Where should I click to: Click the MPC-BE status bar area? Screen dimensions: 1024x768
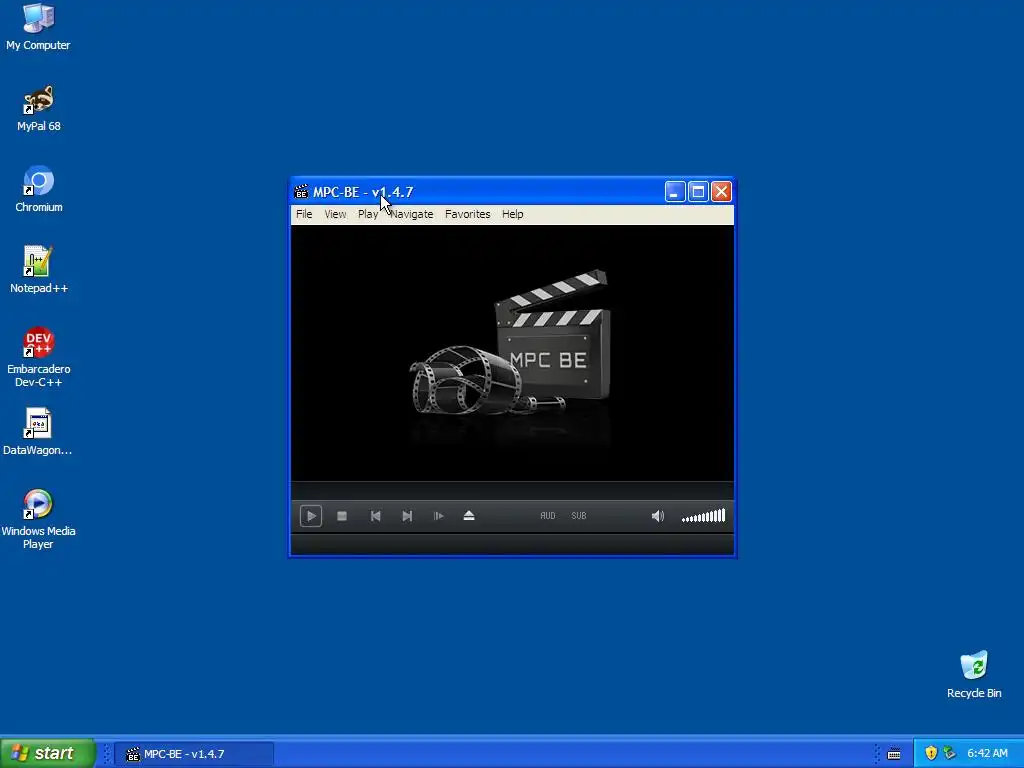512,545
